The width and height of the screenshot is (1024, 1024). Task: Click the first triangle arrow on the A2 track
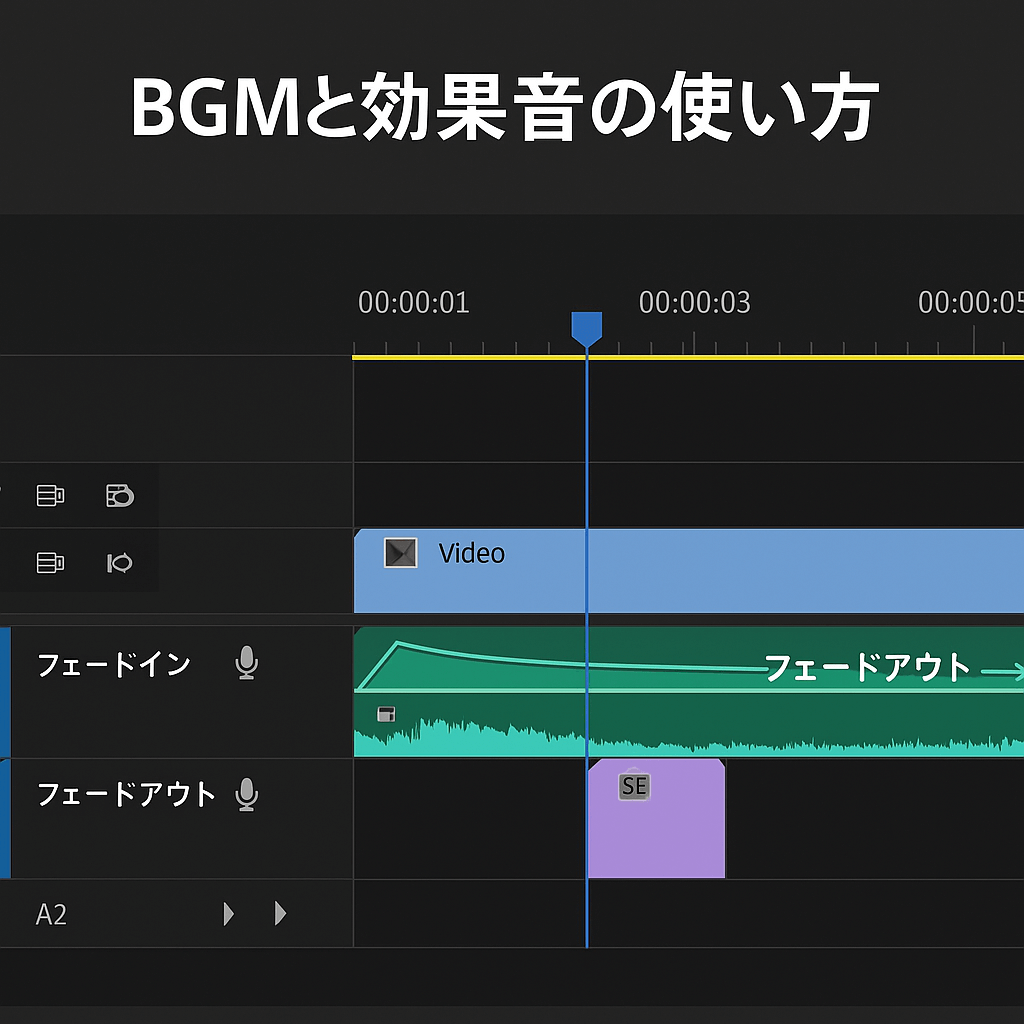tap(228, 914)
